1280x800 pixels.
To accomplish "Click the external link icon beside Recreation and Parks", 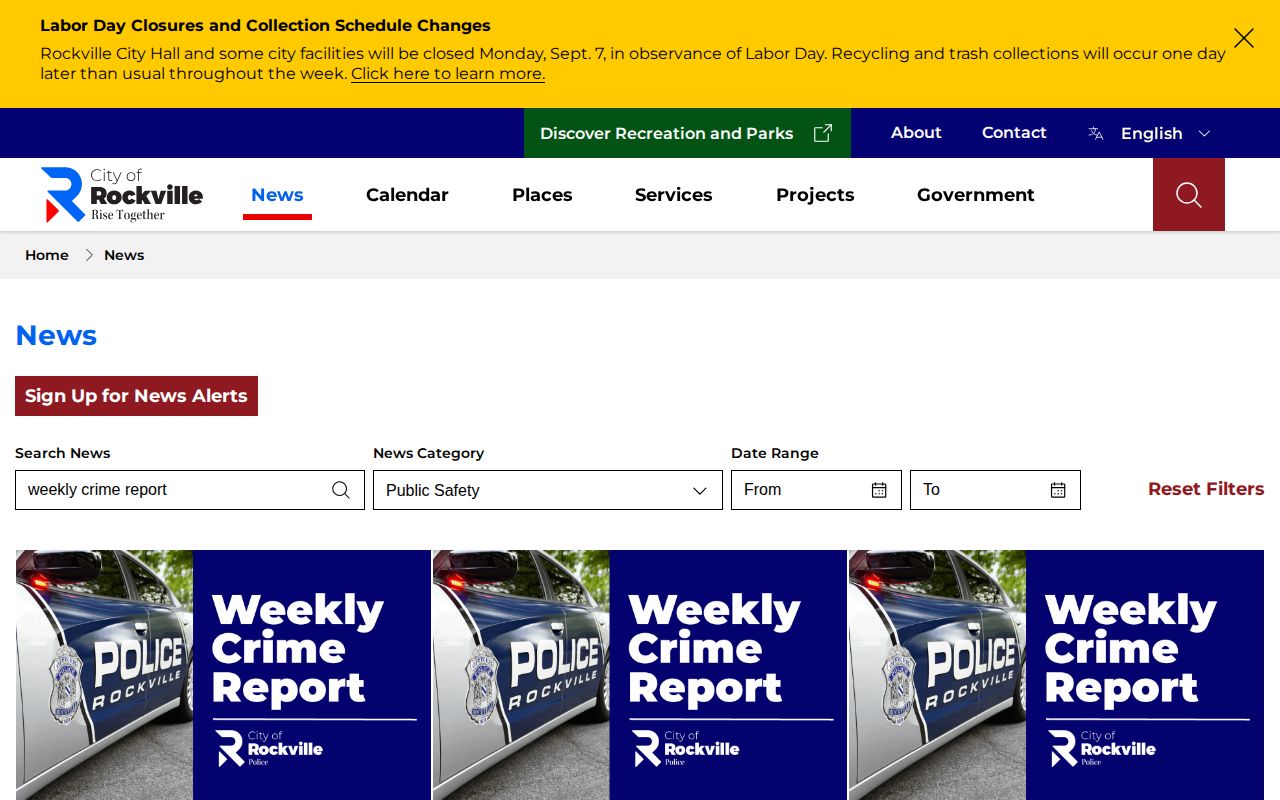I will click(x=822, y=133).
